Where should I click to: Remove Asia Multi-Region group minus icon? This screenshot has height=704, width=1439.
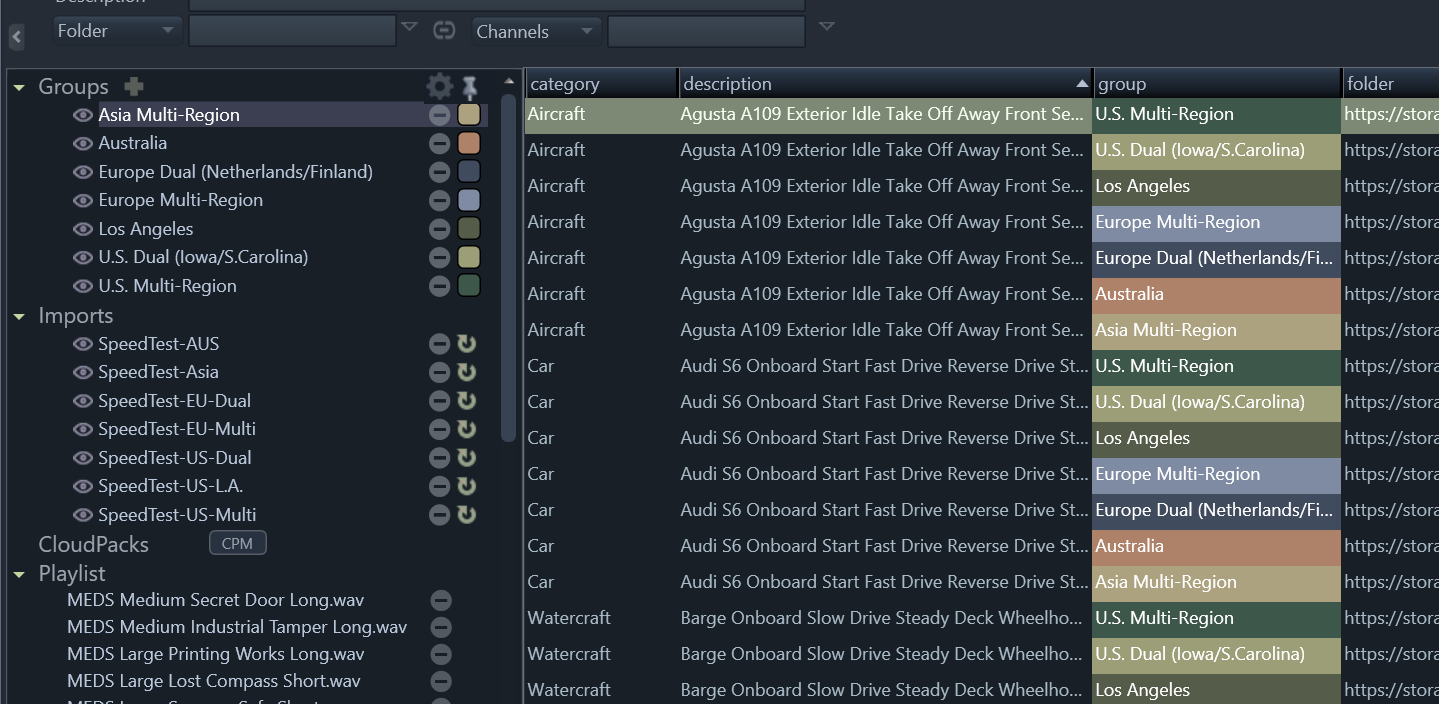(x=439, y=115)
